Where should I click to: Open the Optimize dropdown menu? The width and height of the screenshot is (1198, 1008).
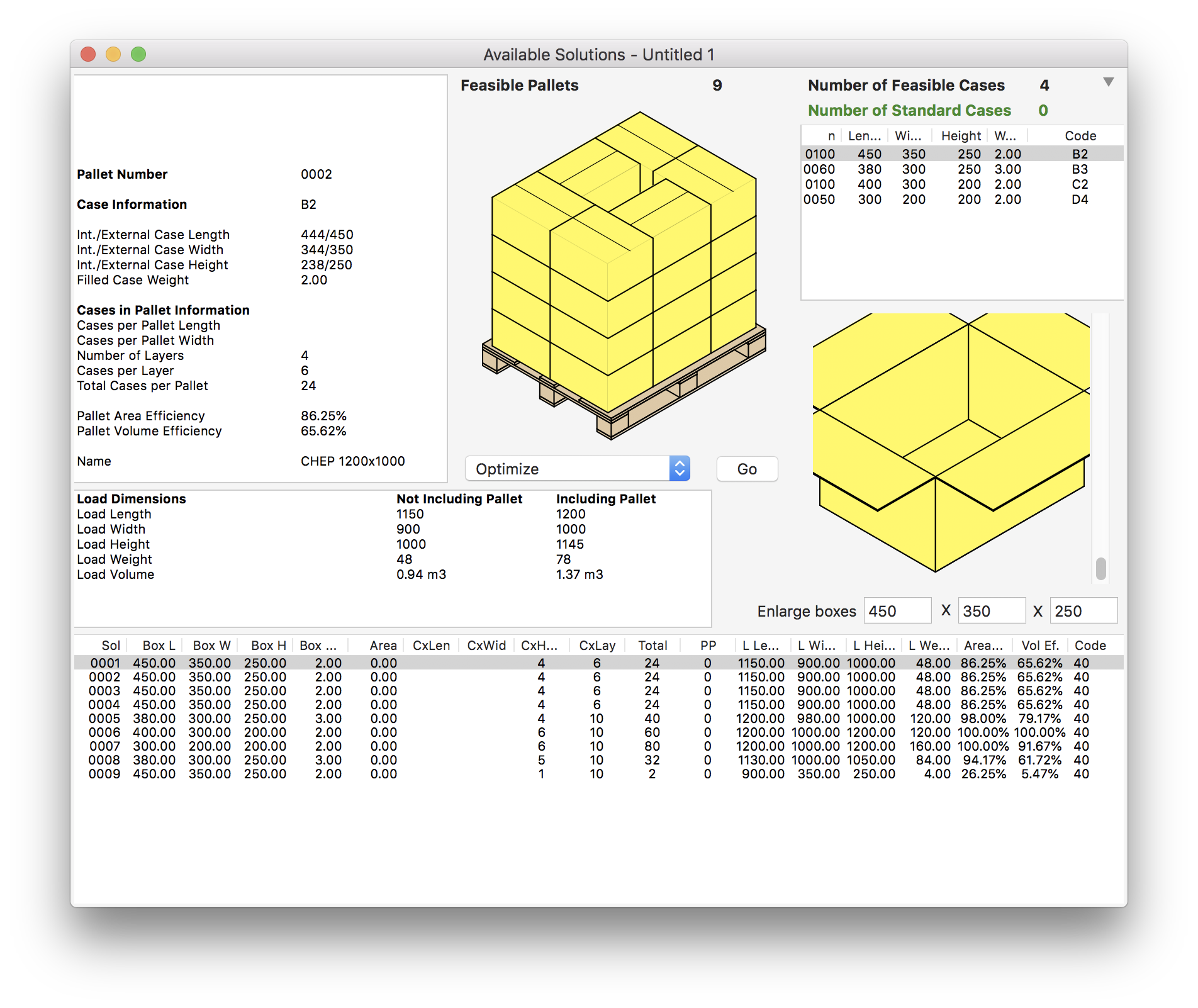pos(577,469)
